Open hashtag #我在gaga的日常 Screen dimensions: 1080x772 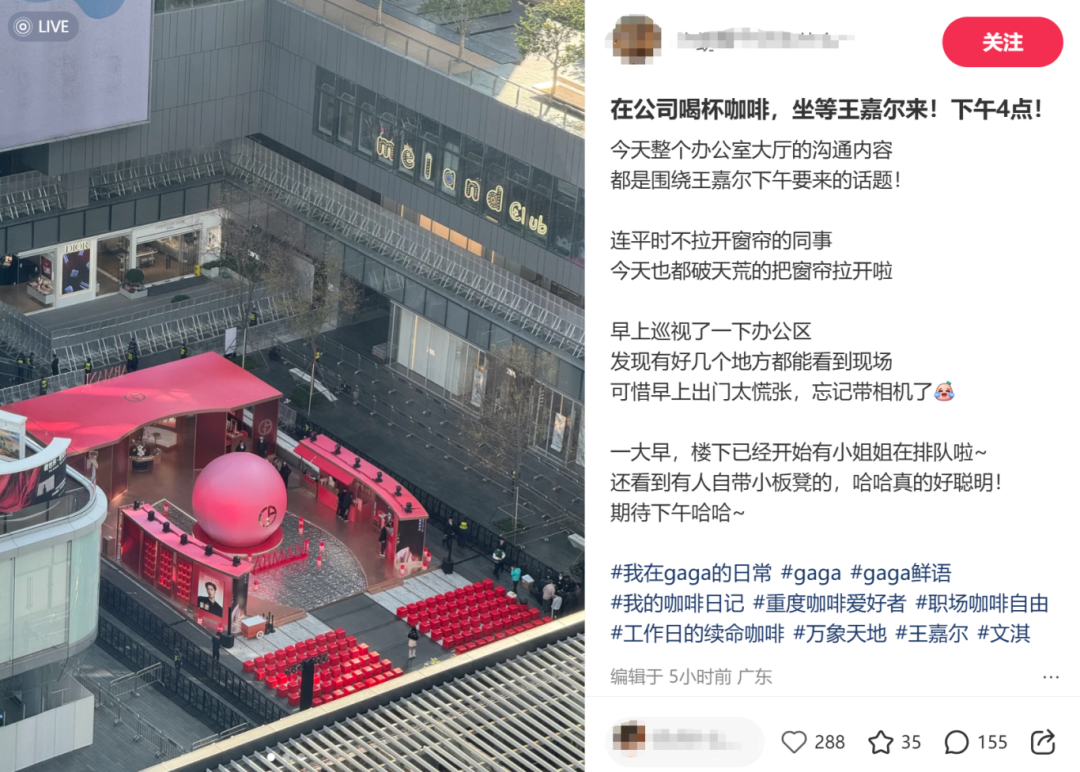(x=692, y=573)
